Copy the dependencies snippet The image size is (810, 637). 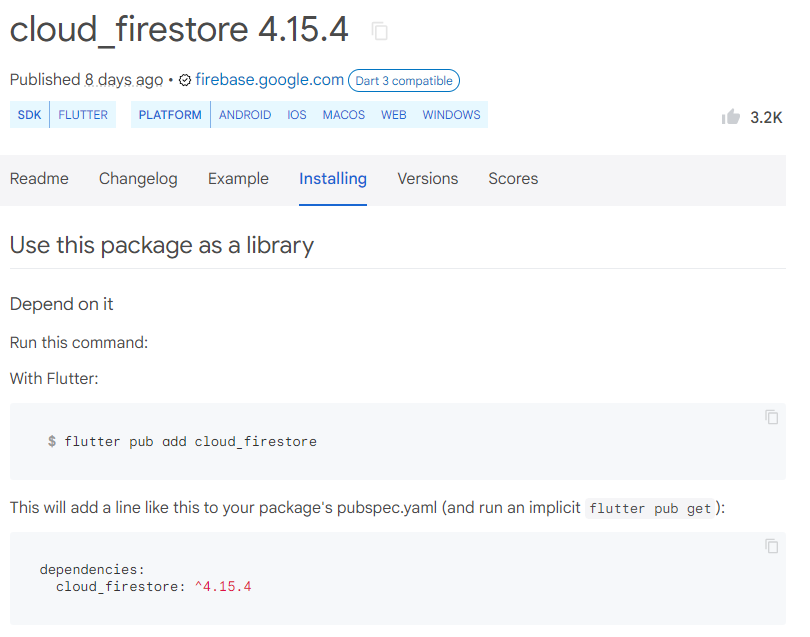[x=771, y=546]
